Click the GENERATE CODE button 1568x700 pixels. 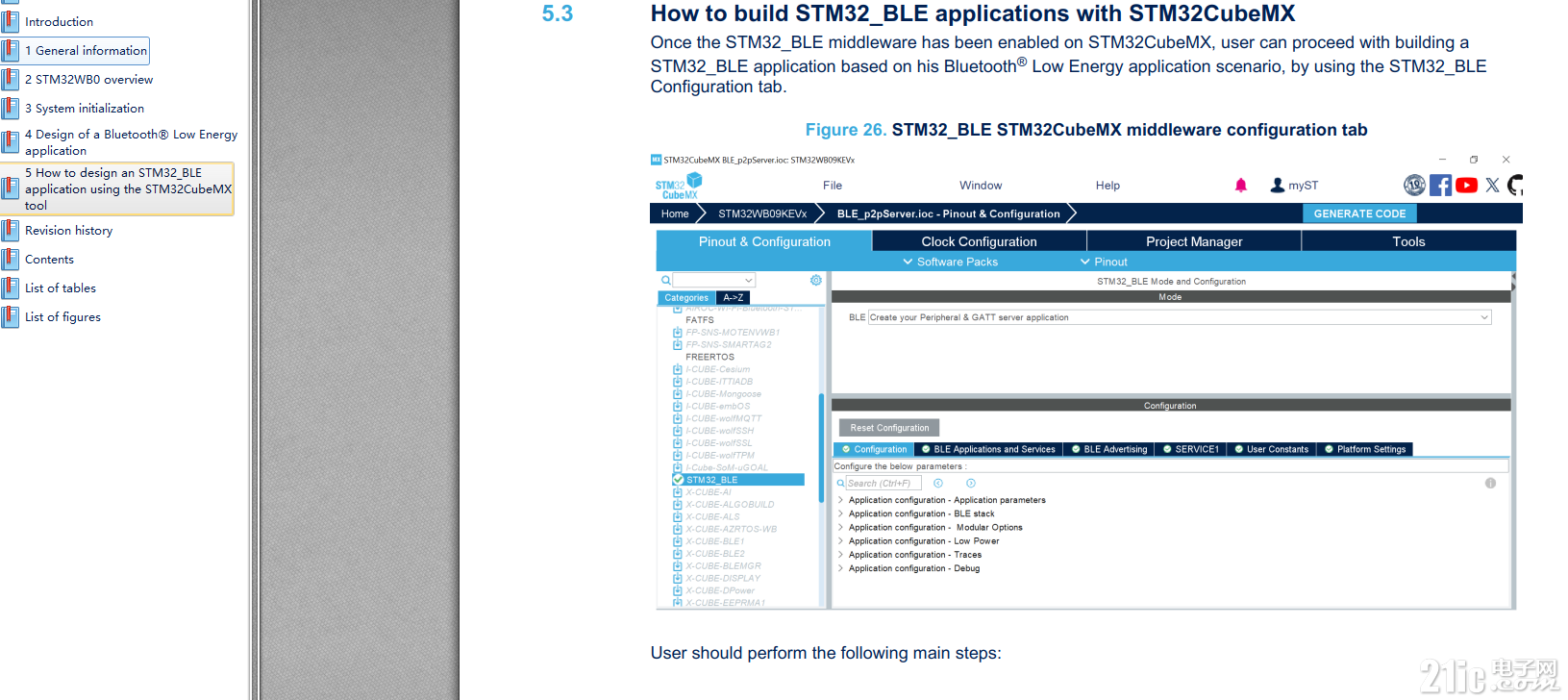coord(1359,213)
